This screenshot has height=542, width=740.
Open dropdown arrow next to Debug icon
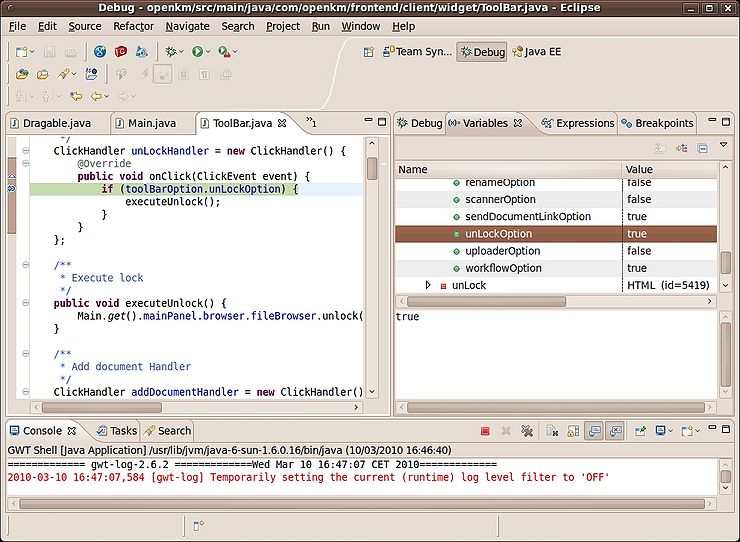click(181, 52)
